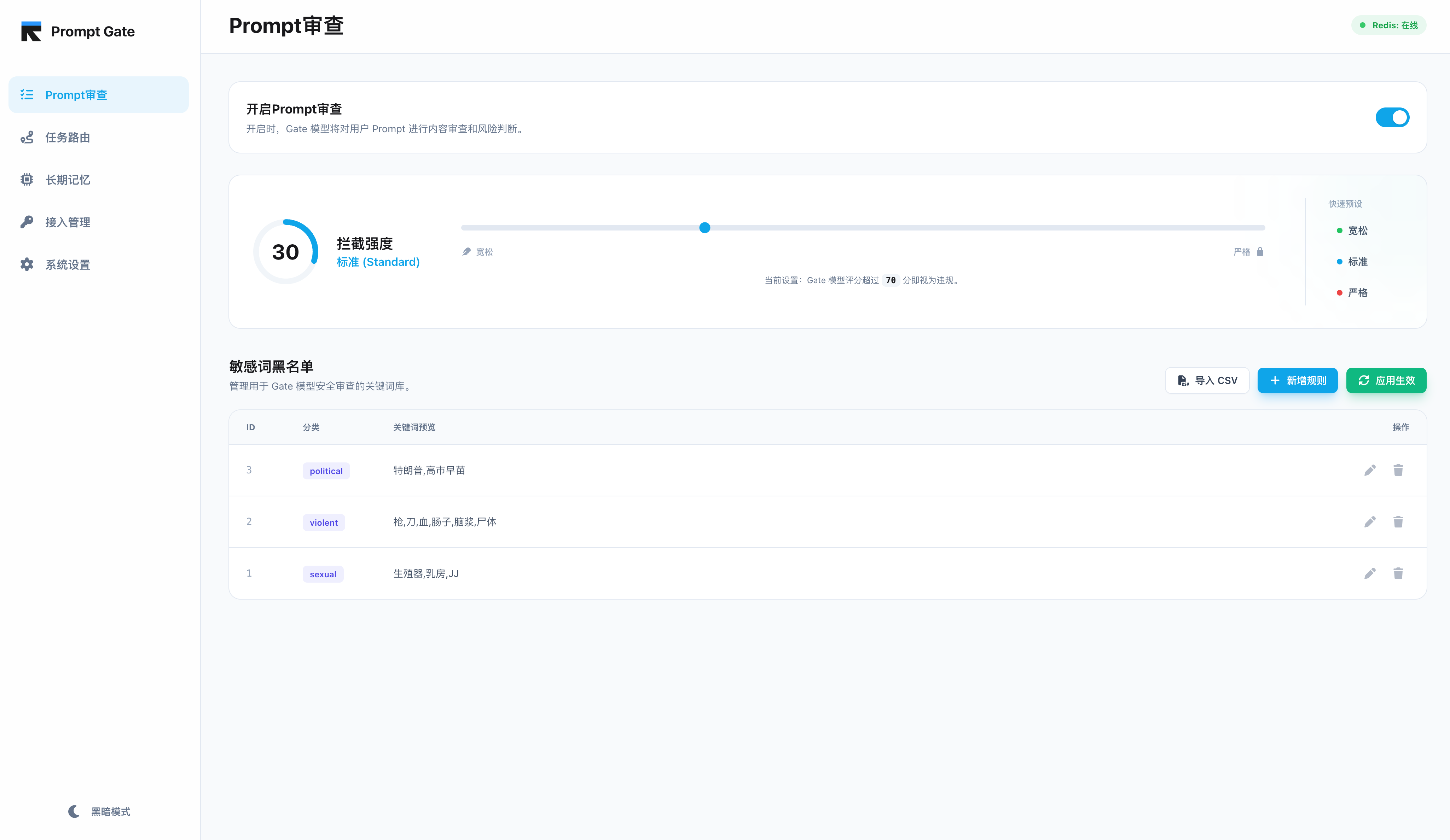Delete the violent keyword rule
Image resolution: width=1450 pixels, height=840 pixels.
click(1398, 522)
